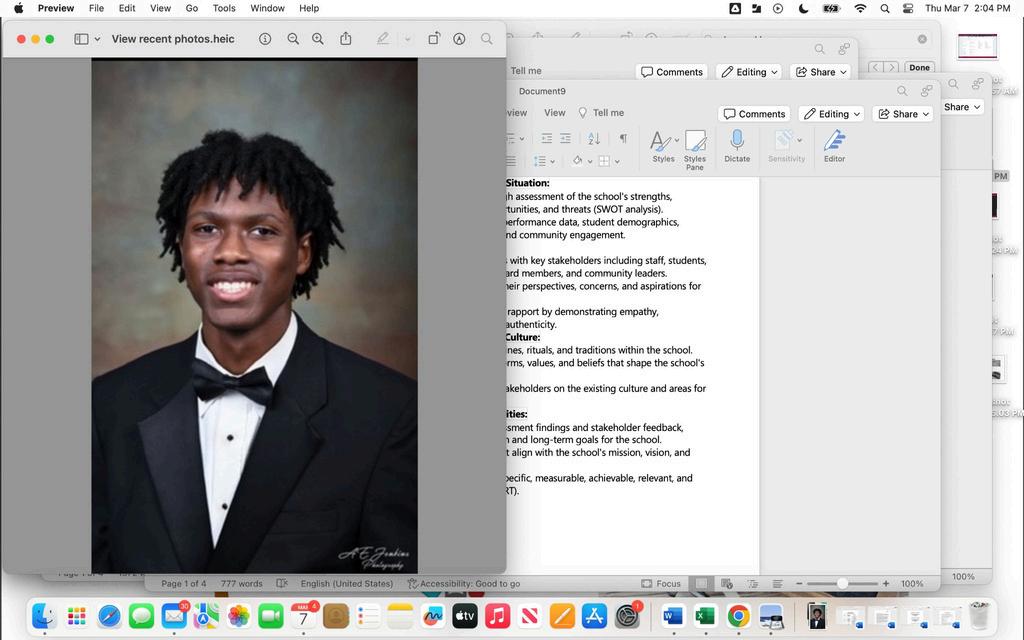Open Spotlight search in the menu bar
The height and width of the screenshot is (640, 1024).
coord(884,8)
